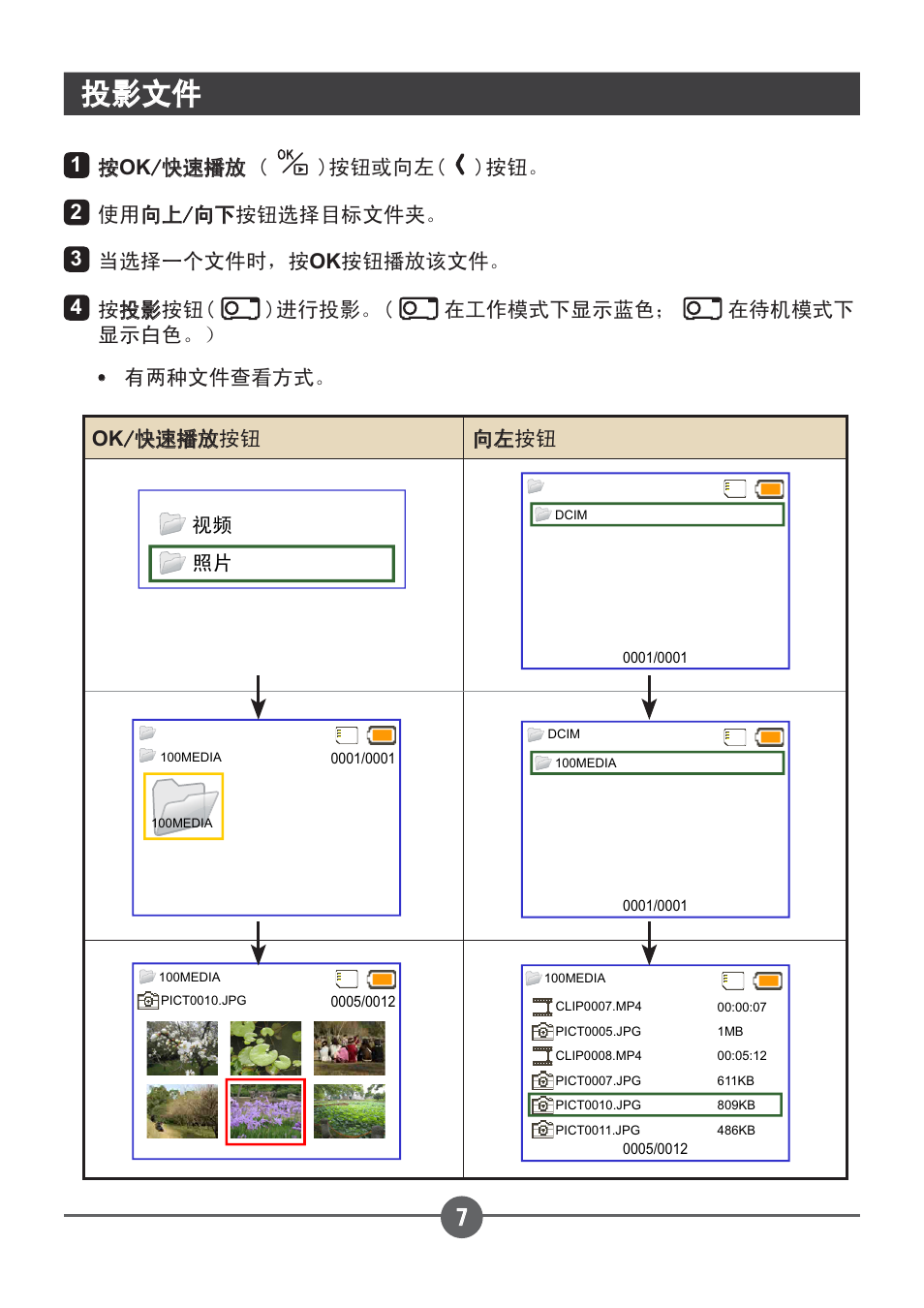Click the 照片 folder label
924x1308 pixels.
pos(211,563)
